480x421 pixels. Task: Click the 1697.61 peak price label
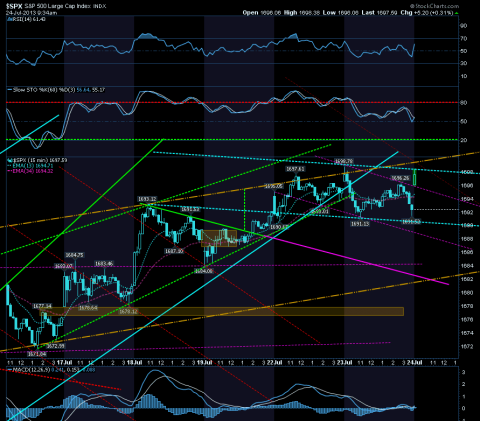(x=295, y=169)
